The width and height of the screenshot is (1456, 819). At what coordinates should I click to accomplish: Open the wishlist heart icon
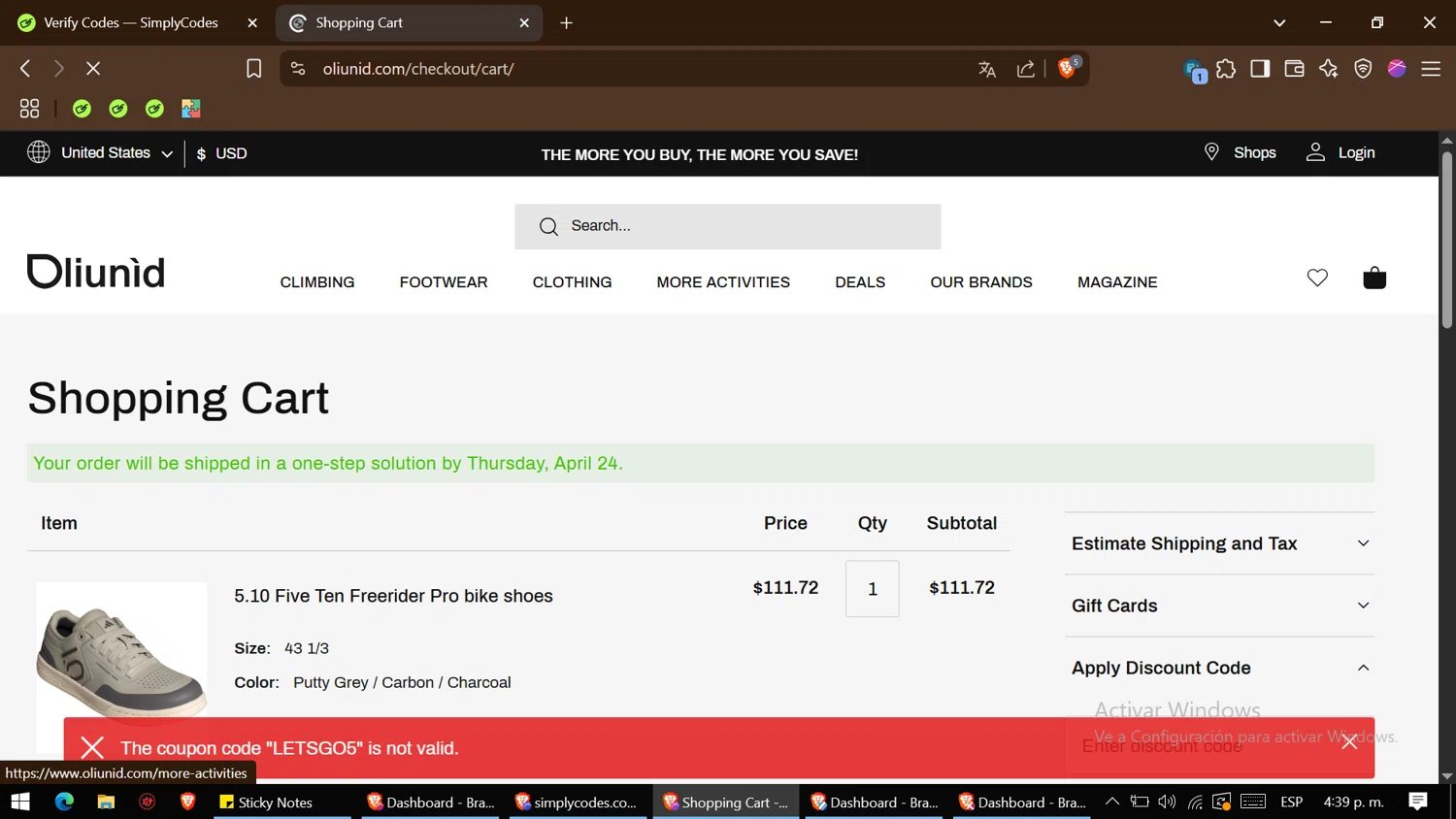click(x=1317, y=278)
